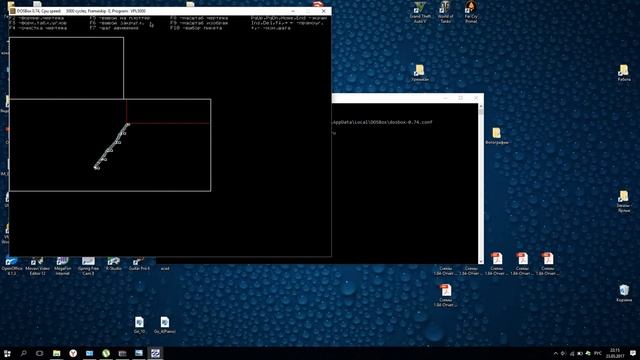Click the dosbox-0.74.conf path text
Screen dimensions: 640x360
382,122
